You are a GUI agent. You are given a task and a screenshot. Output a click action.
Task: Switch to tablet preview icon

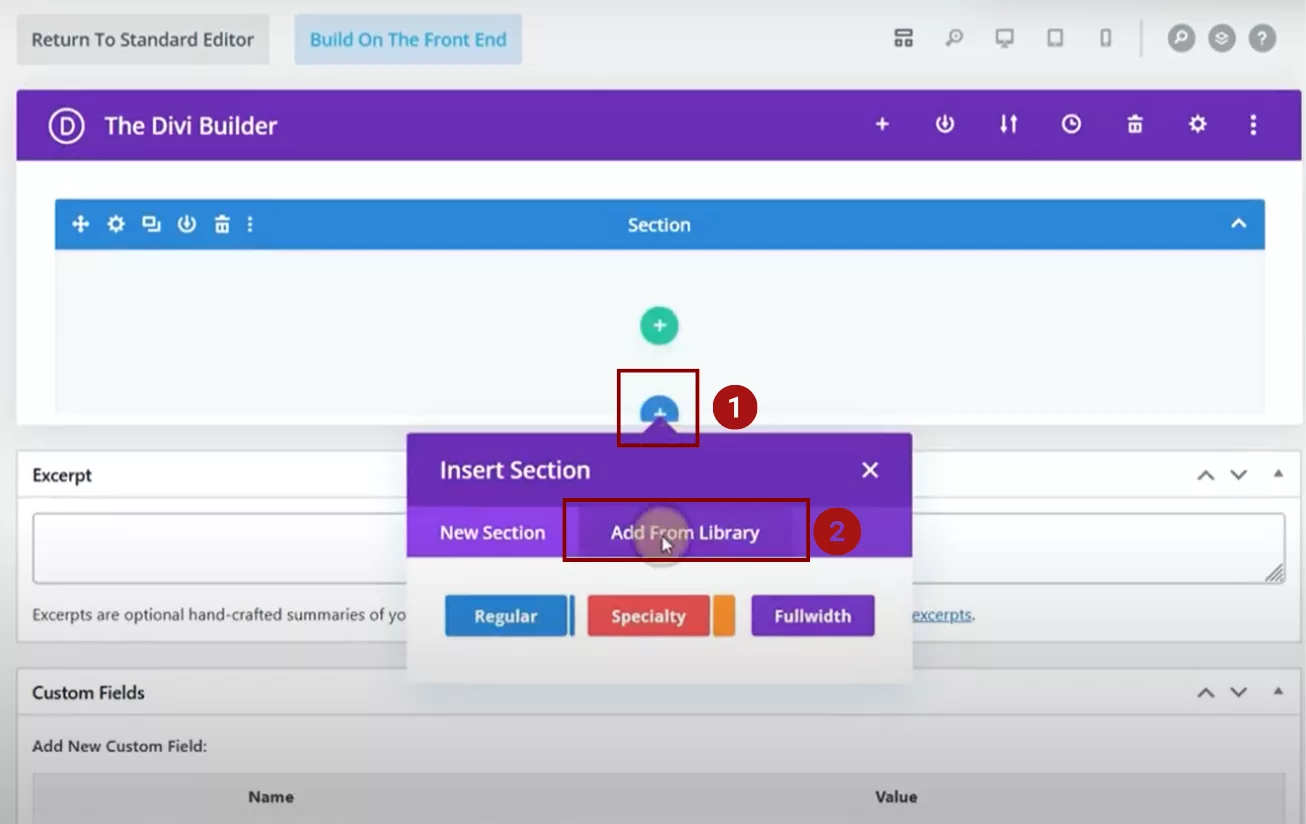1055,39
